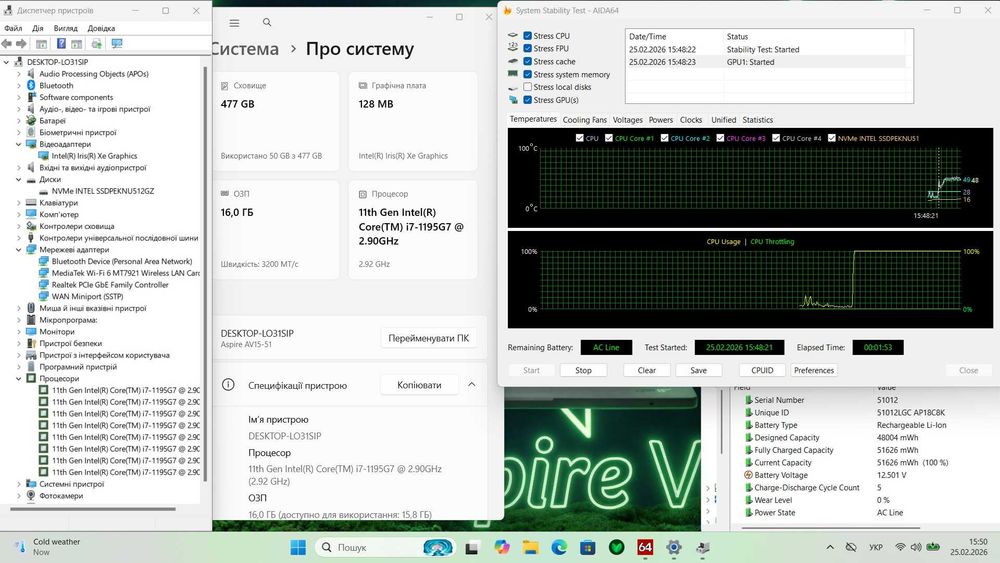Switch to AIDA64 taskbar icon
The image size is (1000, 563).
pos(645,547)
